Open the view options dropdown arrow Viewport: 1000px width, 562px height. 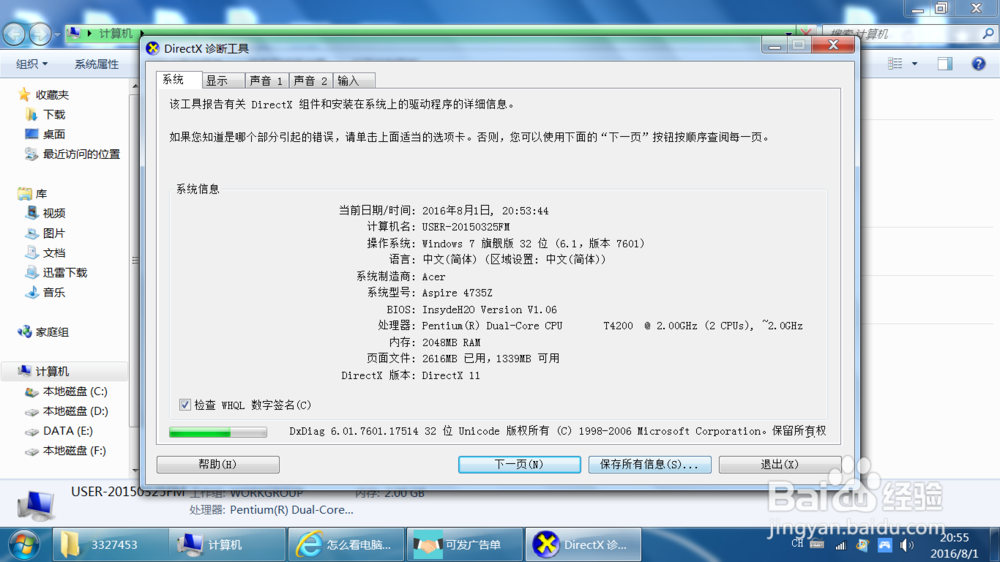click(x=915, y=64)
